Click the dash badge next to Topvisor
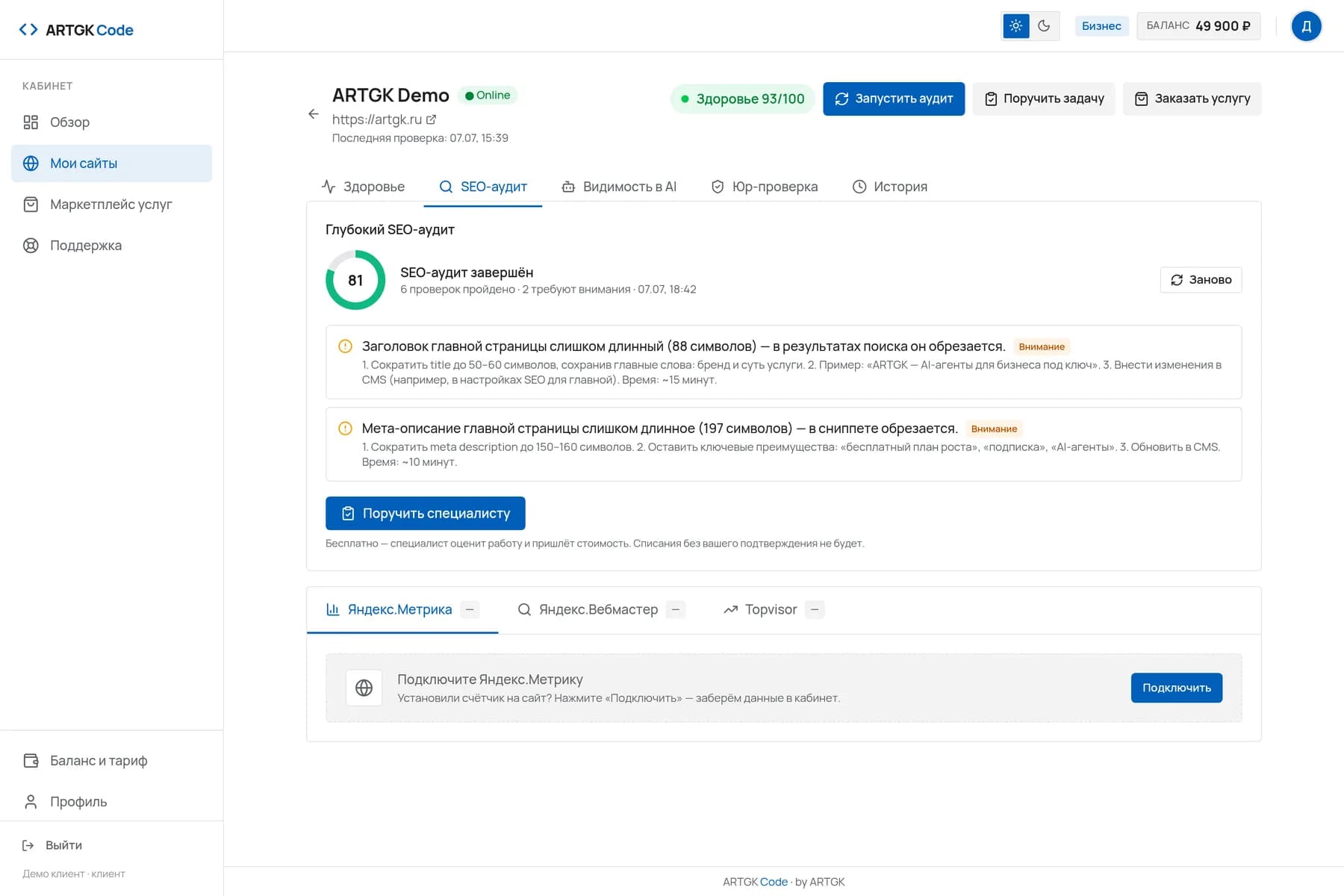The width and height of the screenshot is (1344, 896). (815, 610)
